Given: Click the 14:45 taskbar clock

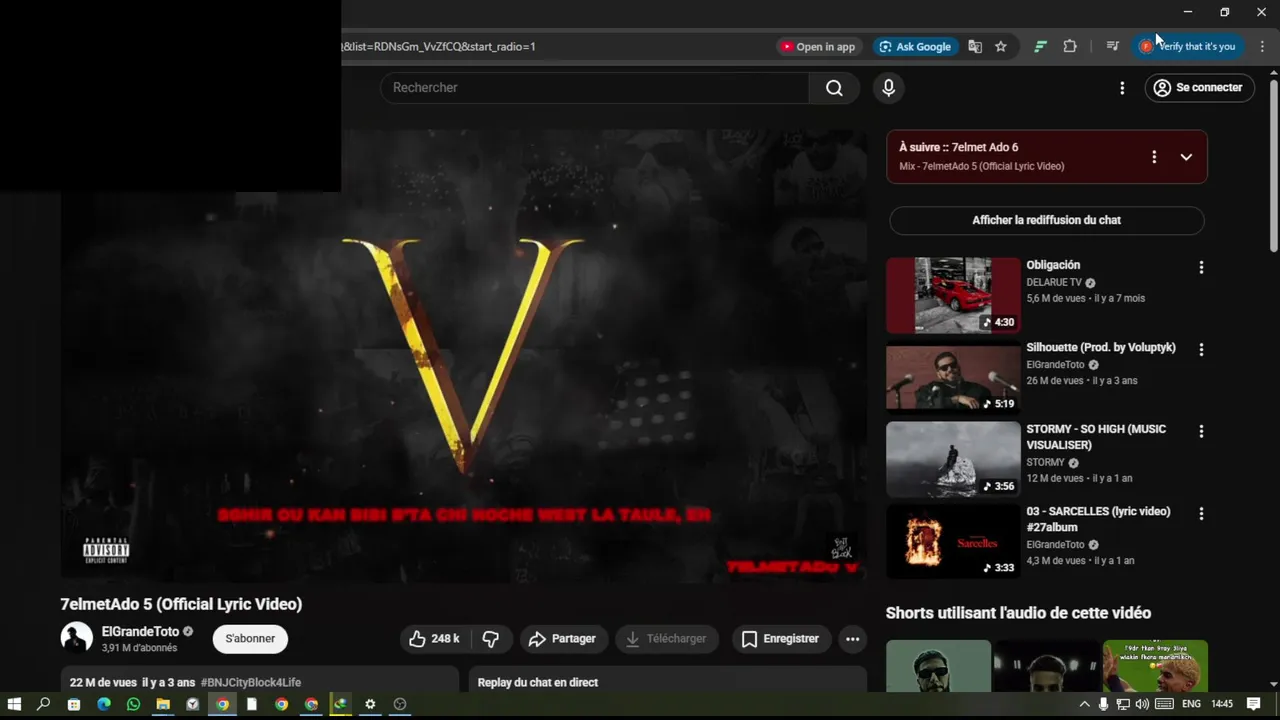Looking at the screenshot, I should 1222,704.
